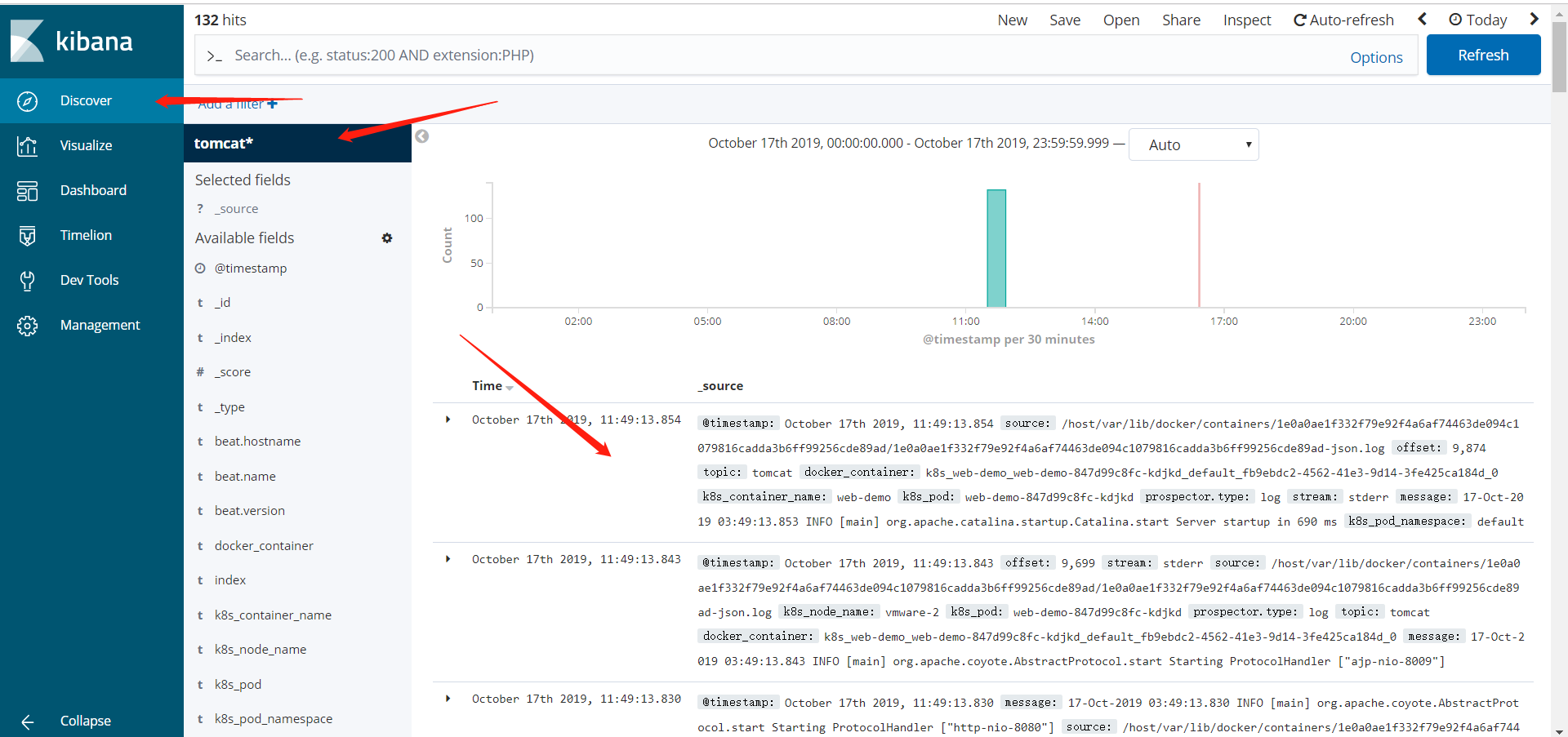Open the Auto interval dropdown
1568x737 pixels.
tap(1193, 144)
